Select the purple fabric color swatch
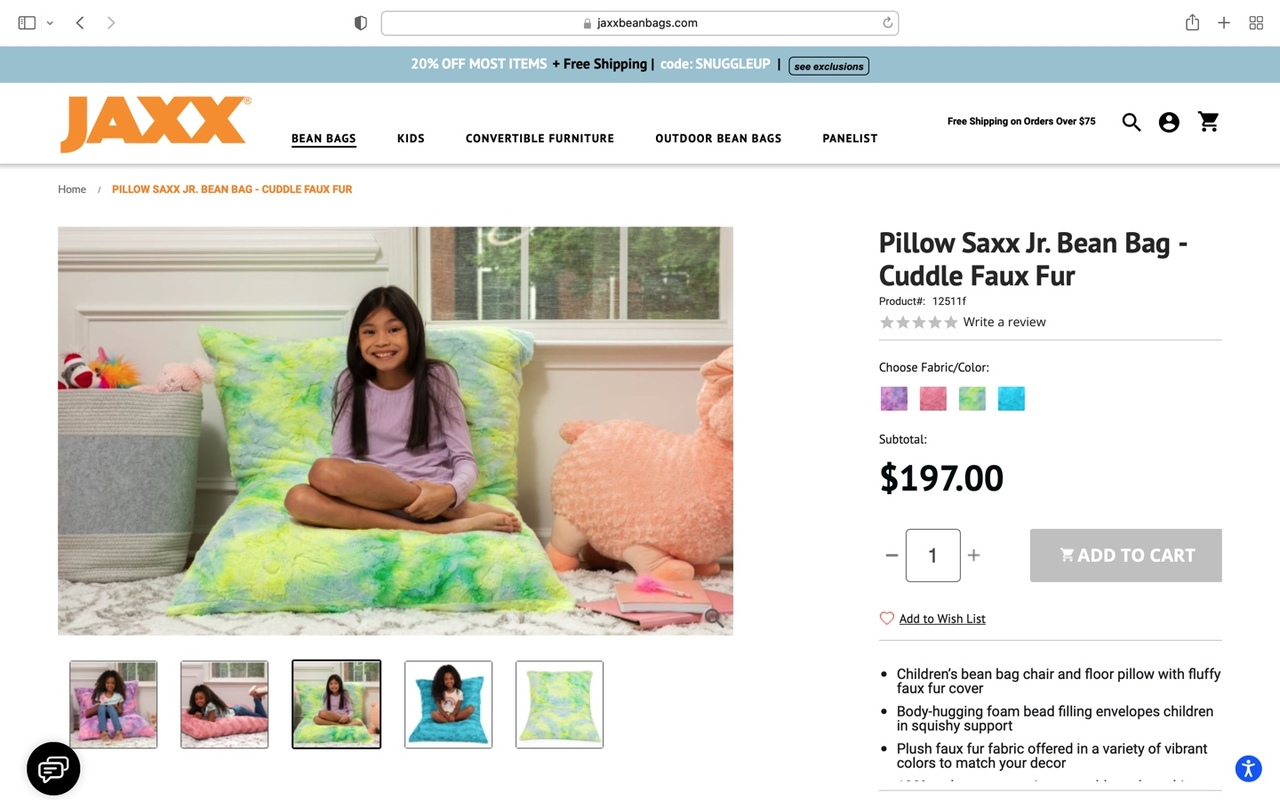Image resolution: width=1280 pixels, height=800 pixels. coord(894,399)
